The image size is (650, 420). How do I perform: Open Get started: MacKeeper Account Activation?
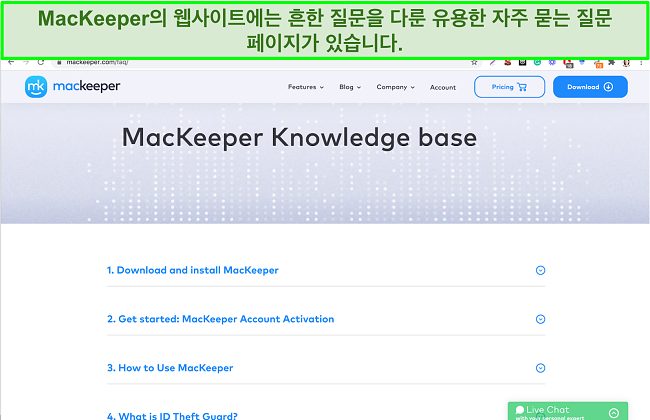click(221, 319)
